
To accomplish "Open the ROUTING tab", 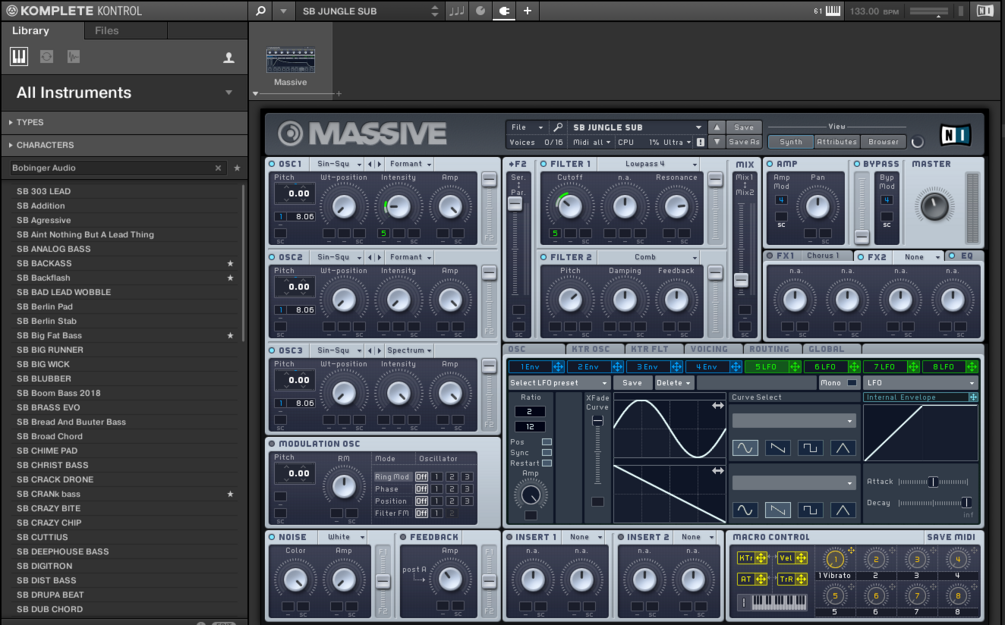I will tap(769, 349).
